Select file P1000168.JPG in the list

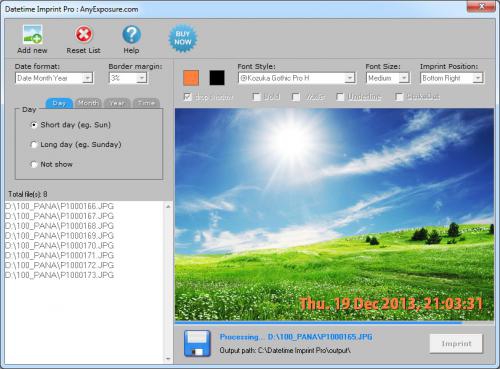tap(60, 226)
